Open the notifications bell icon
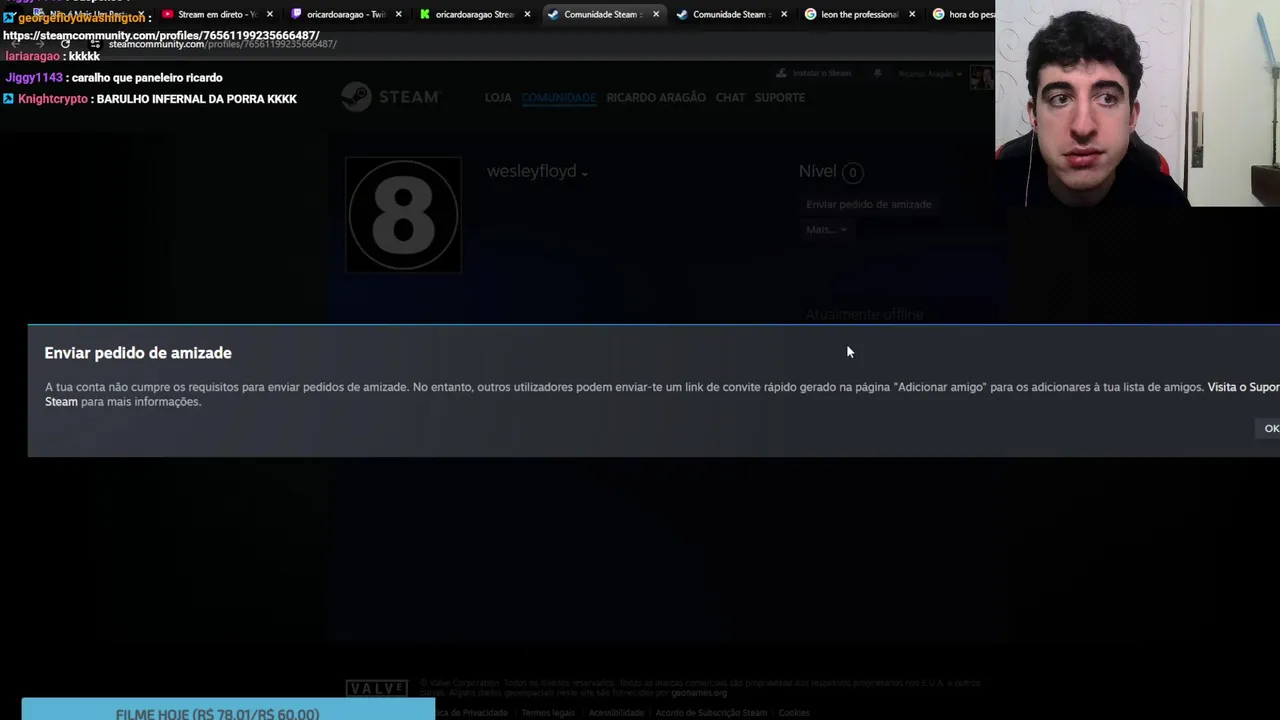The height and width of the screenshot is (720, 1280). click(877, 73)
